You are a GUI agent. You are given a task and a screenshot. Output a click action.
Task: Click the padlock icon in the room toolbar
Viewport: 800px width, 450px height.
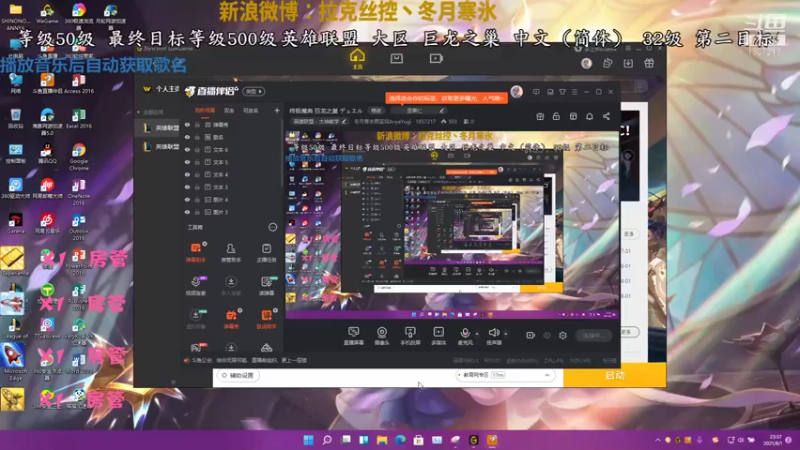point(557,116)
